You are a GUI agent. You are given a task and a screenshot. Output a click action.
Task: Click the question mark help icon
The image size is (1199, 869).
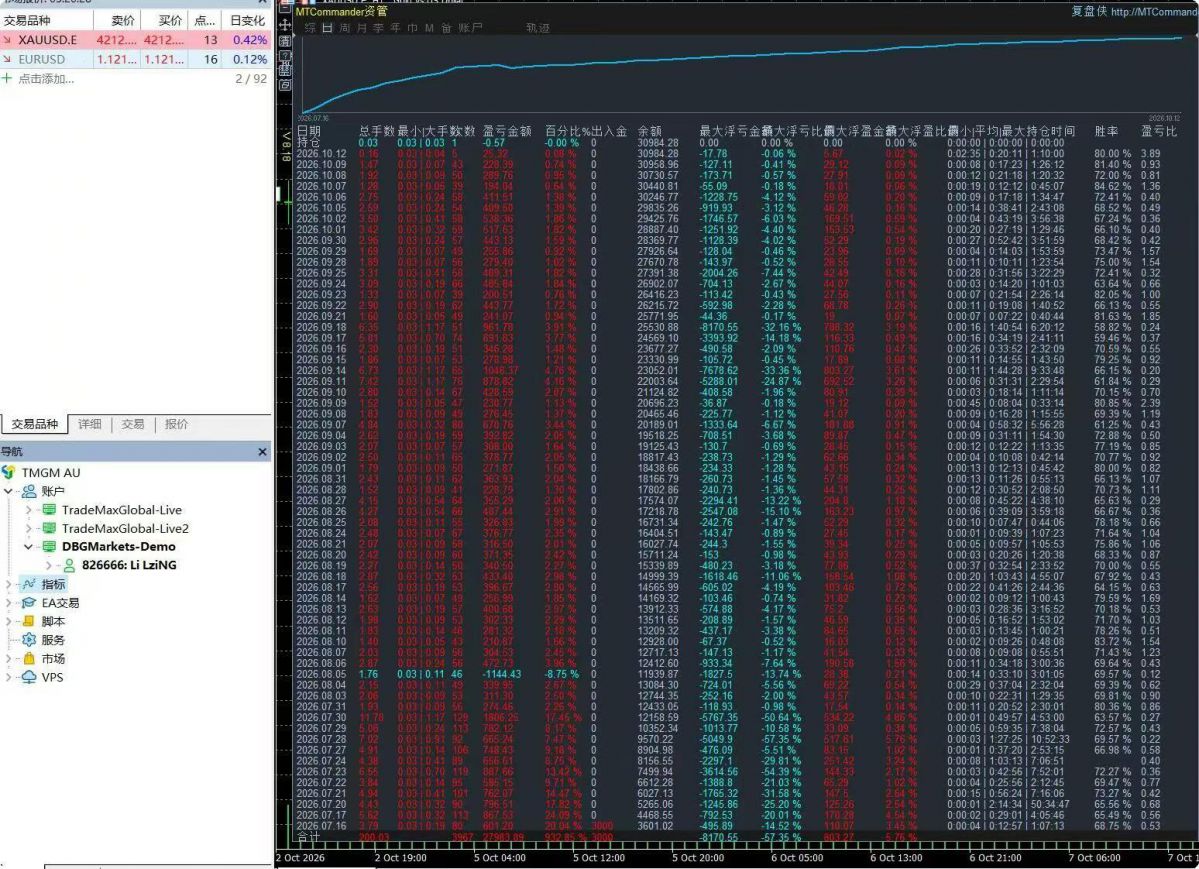[284, 55]
